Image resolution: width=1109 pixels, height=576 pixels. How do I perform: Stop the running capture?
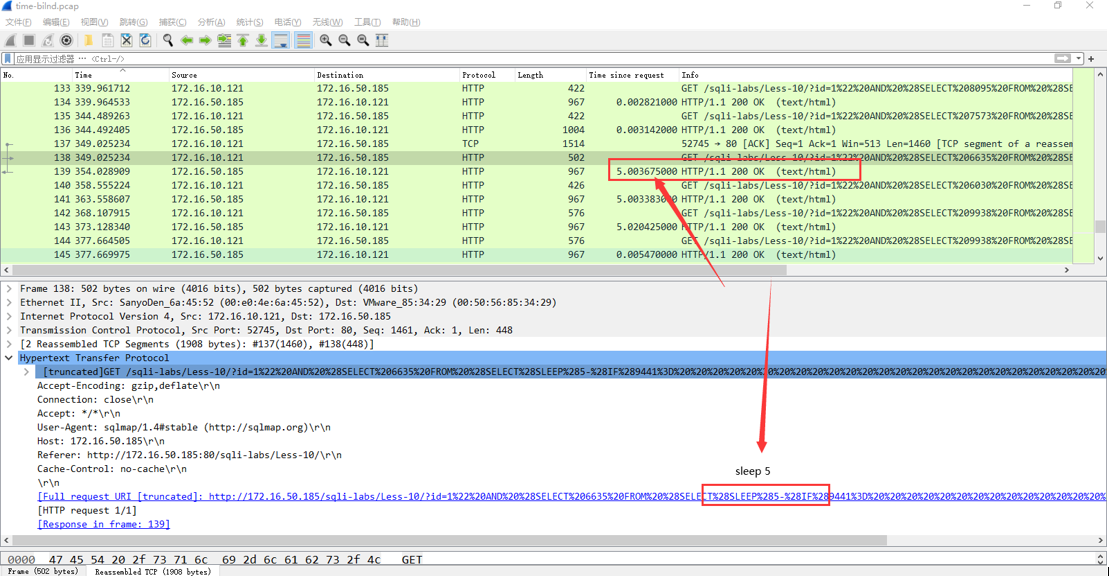tap(29, 40)
